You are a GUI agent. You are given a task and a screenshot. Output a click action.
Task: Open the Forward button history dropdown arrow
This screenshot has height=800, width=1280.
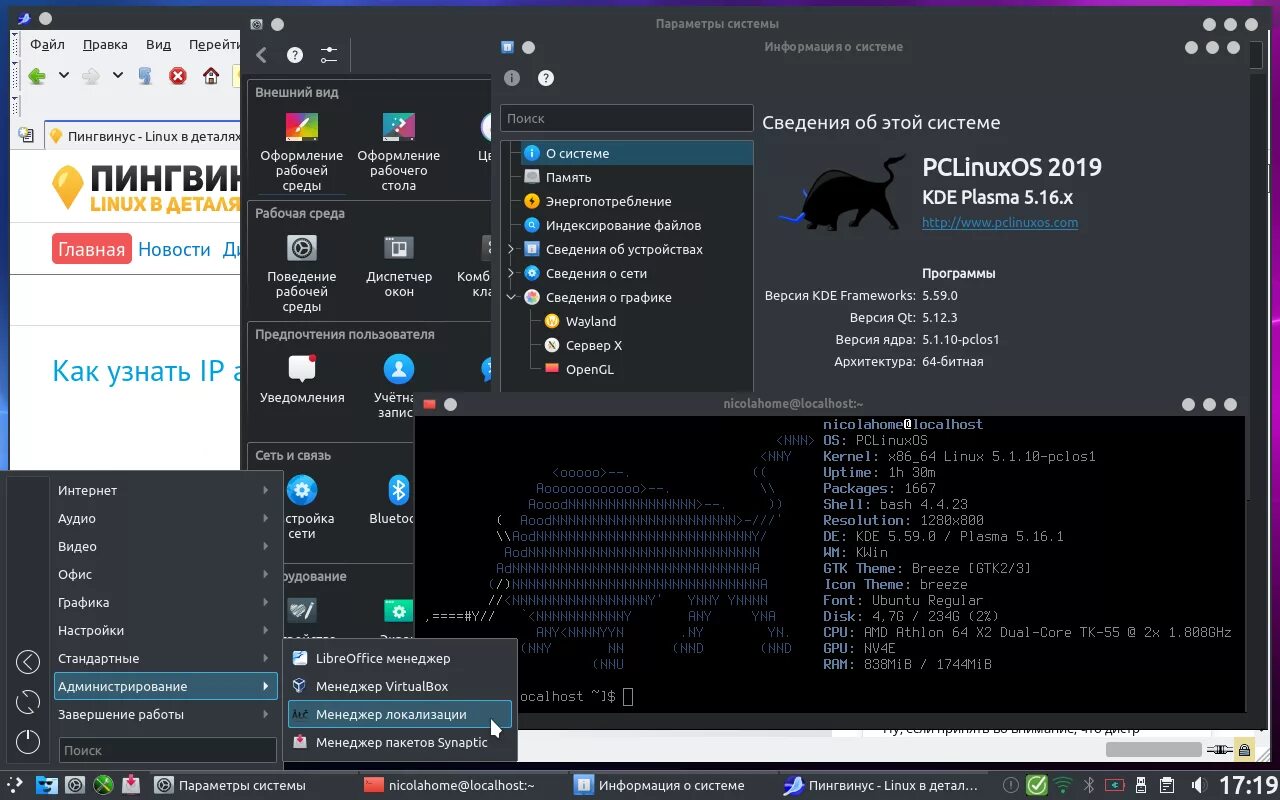tap(117, 76)
